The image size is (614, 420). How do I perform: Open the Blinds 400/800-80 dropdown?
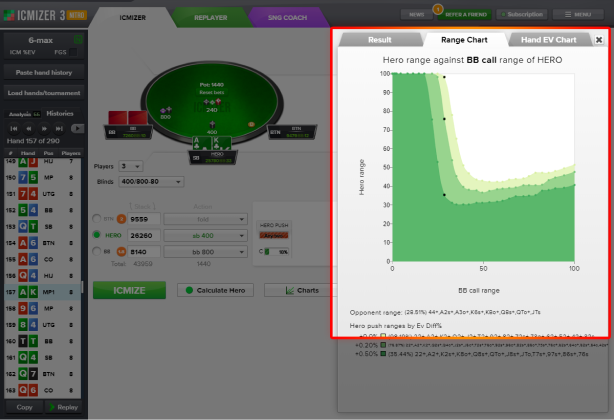point(151,182)
